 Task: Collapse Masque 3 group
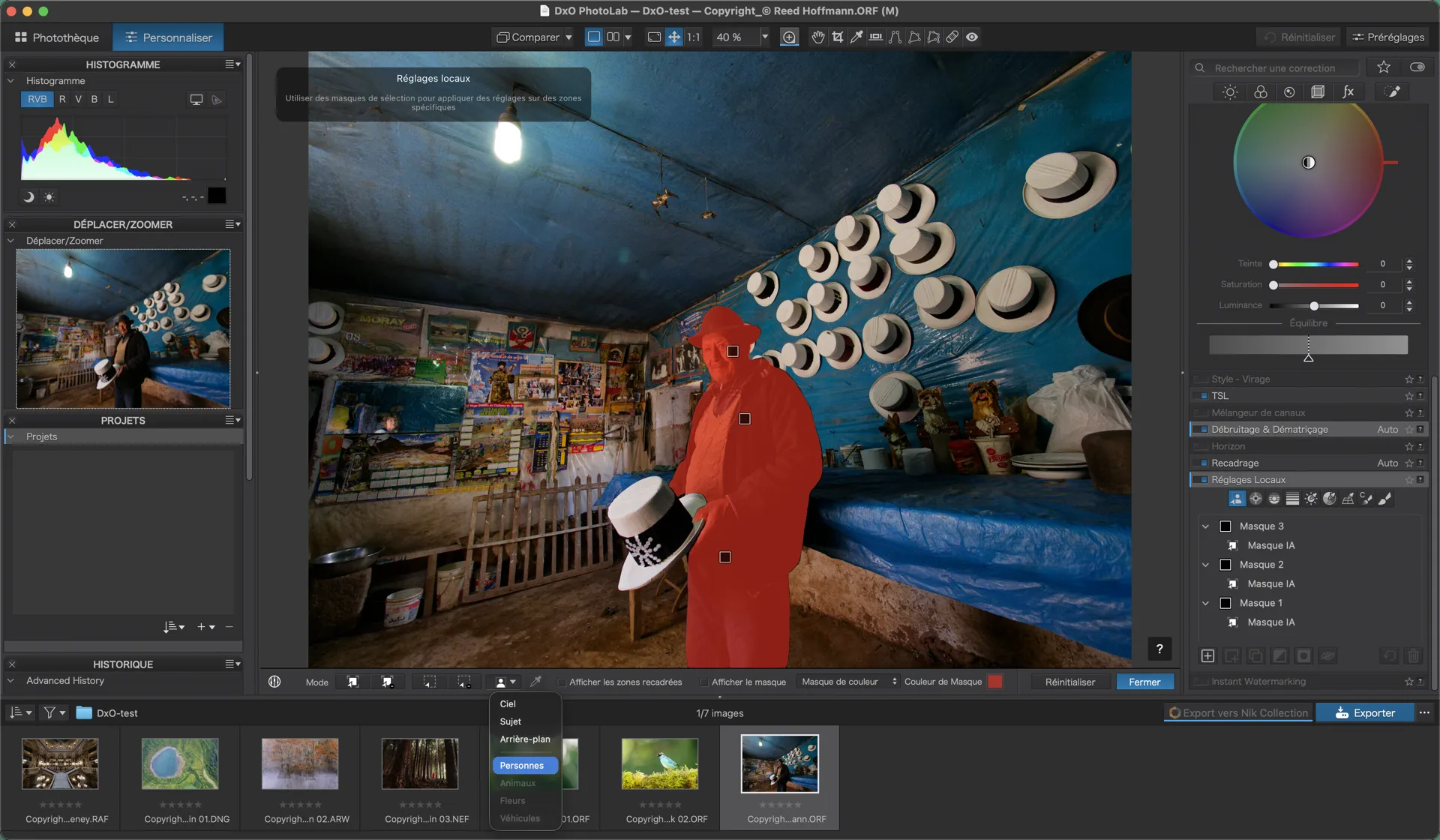click(x=1205, y=526)
